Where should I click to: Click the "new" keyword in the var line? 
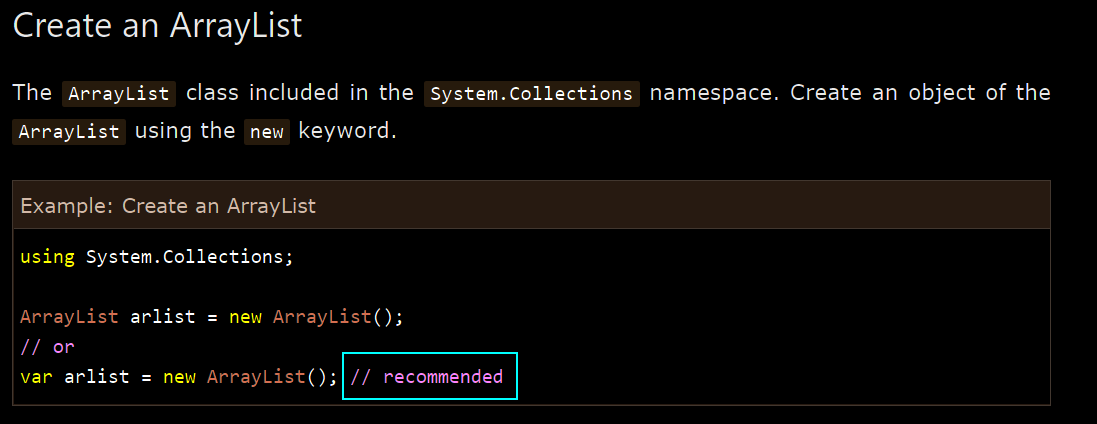click(x=180, y=376)
